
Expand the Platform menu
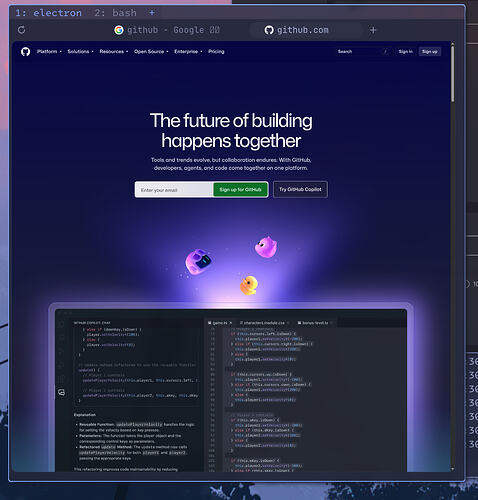point(49,52)
